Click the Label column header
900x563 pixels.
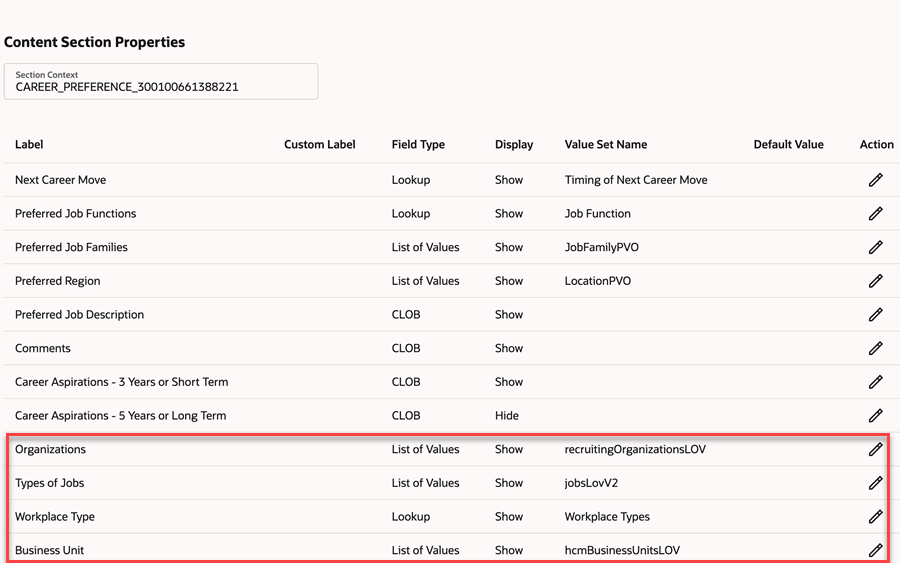(29, 145)
